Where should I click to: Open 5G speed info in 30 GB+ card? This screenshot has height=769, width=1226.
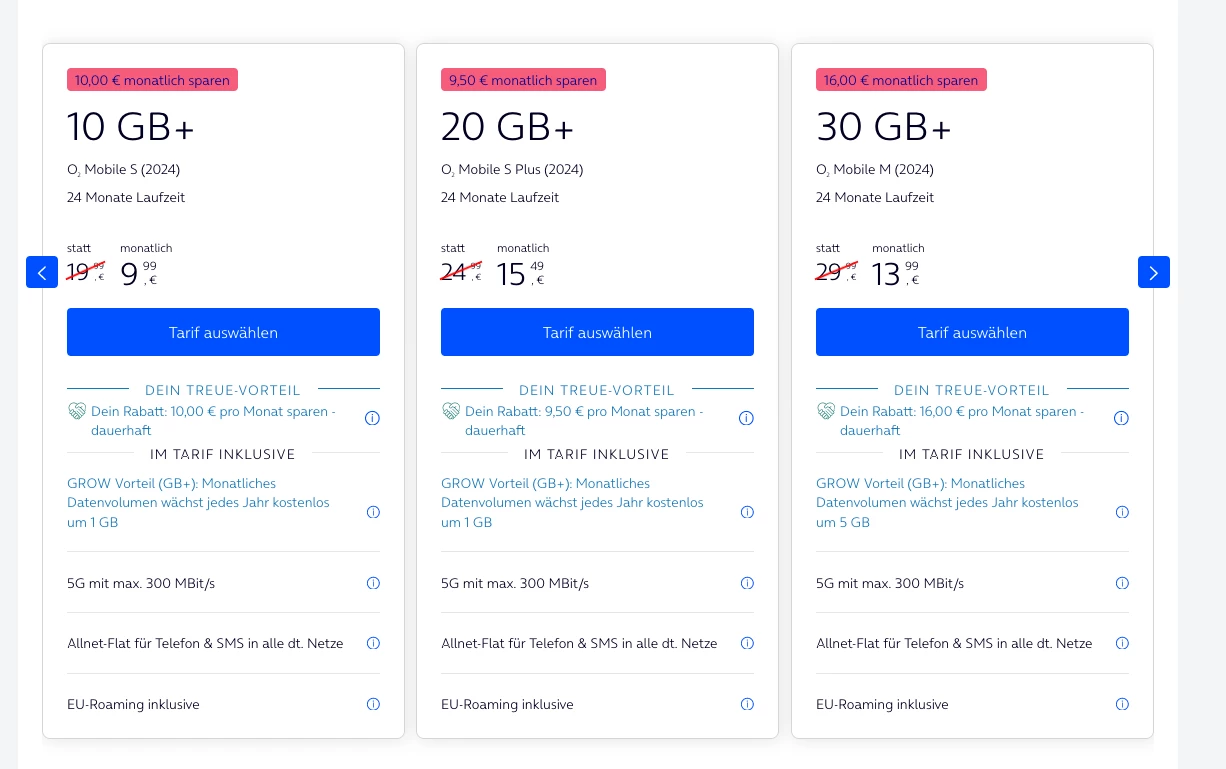[1122, 583]
